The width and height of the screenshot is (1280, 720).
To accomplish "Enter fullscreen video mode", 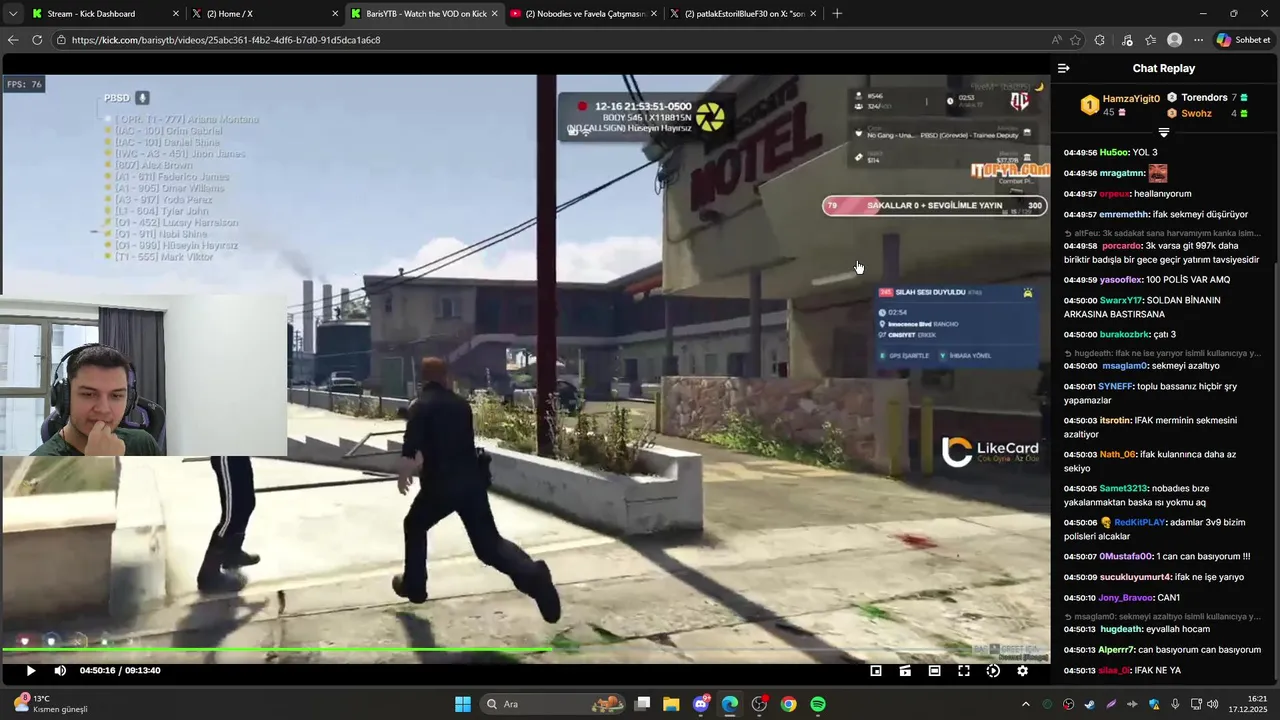I will pyautogui.click(x=964, y=671).
